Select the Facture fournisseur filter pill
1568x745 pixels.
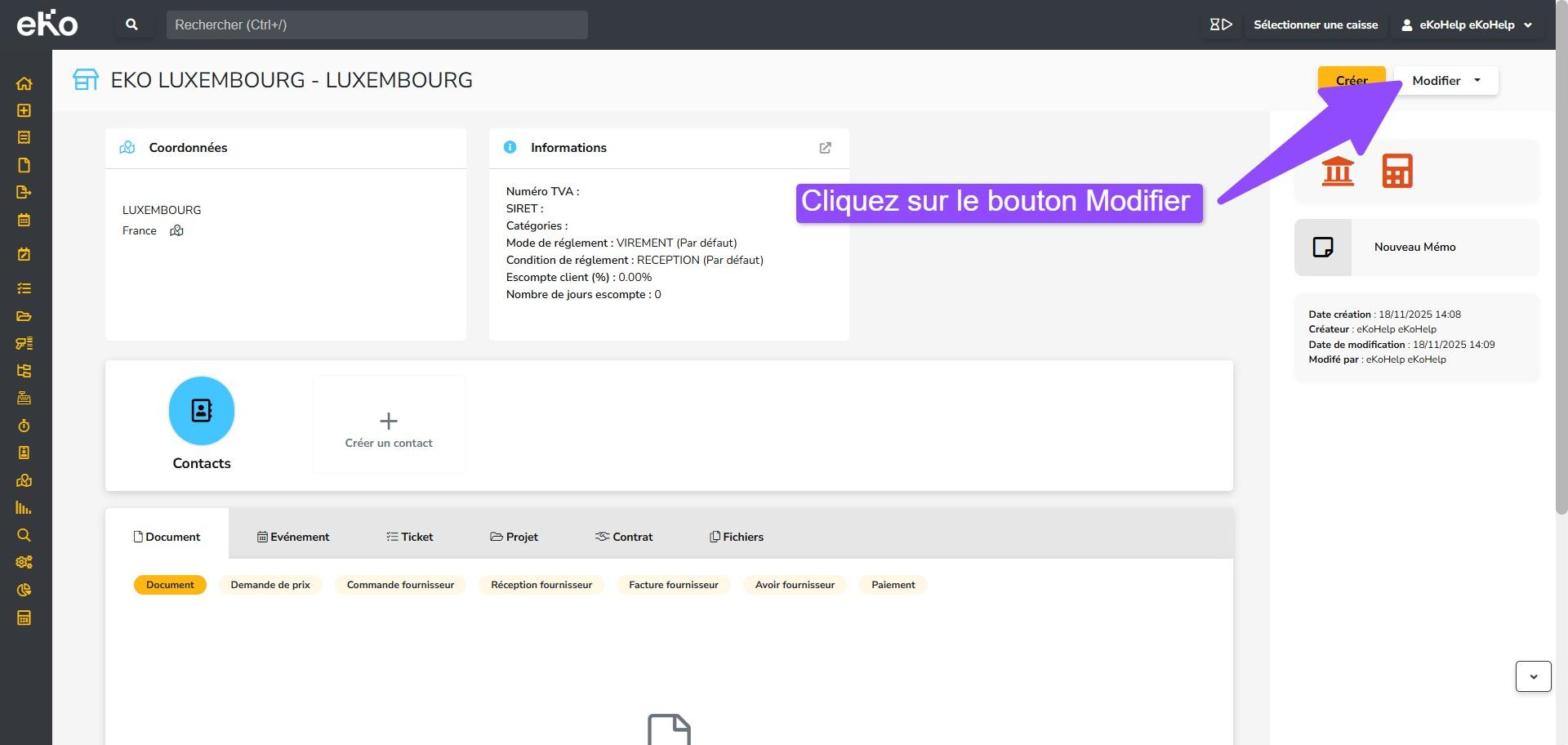[x=673, y=585]
